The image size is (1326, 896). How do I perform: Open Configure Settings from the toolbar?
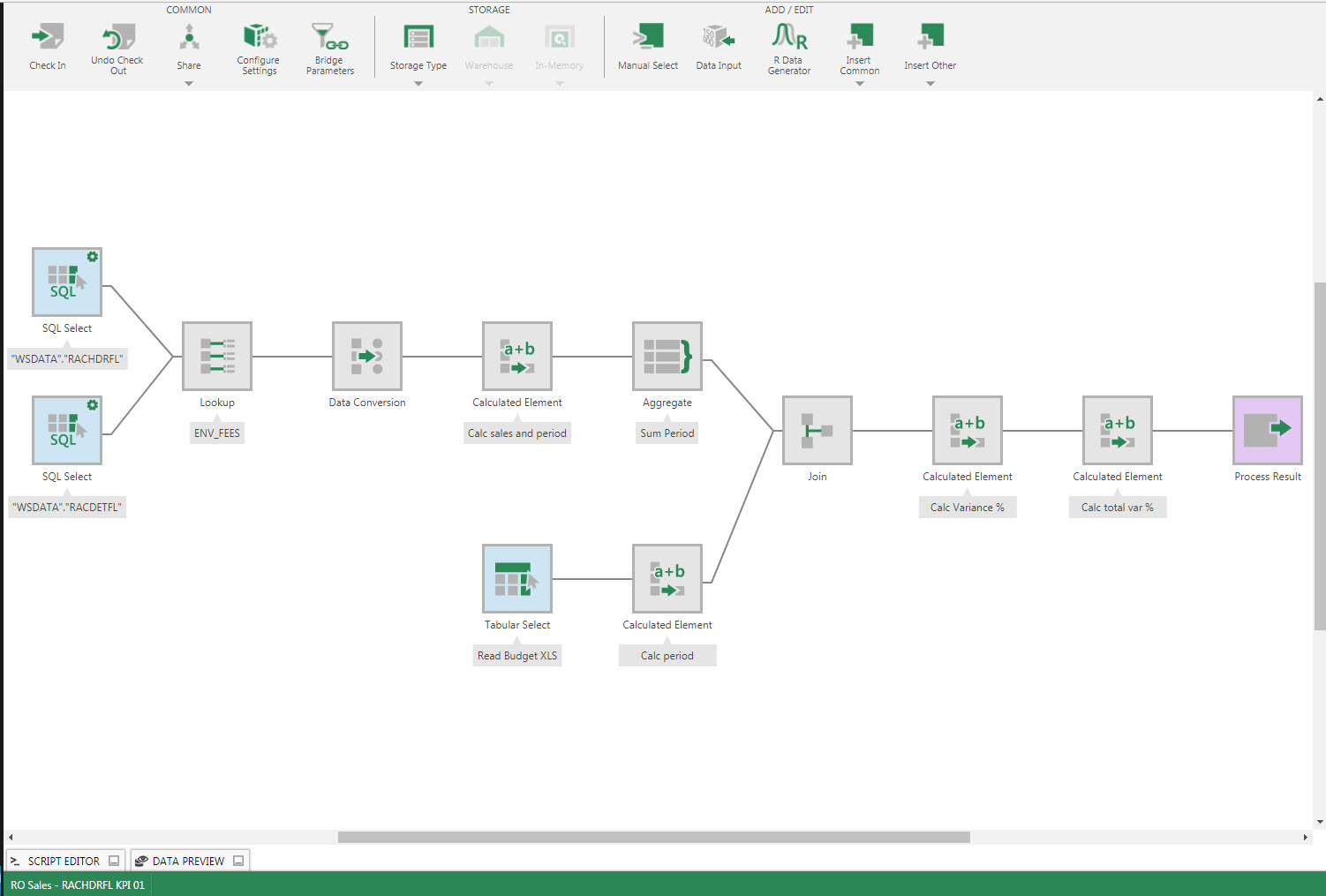[259, 38]
